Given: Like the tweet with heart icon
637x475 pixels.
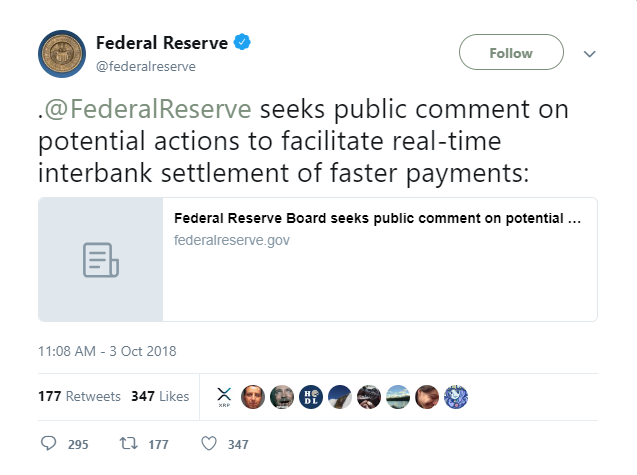Looking at the screenshot, I should point(209,444).
